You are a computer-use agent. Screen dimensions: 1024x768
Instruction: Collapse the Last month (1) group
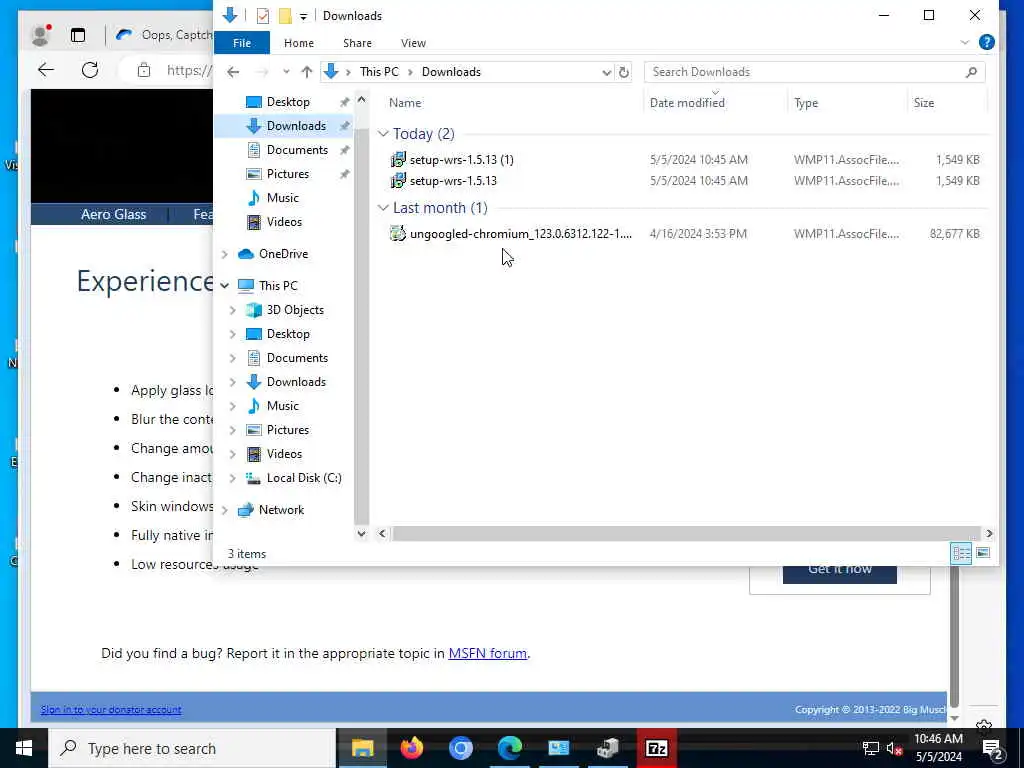[x=383, y=208]
